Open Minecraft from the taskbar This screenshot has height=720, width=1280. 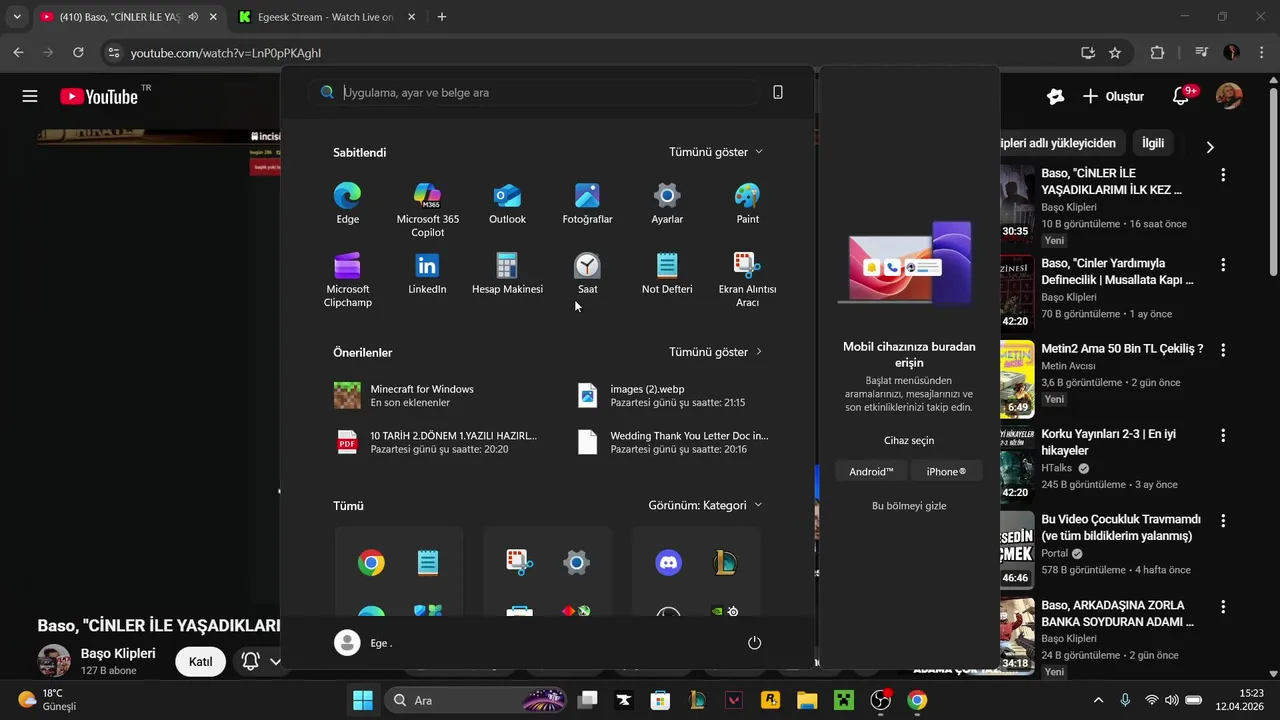pos(843,700)
